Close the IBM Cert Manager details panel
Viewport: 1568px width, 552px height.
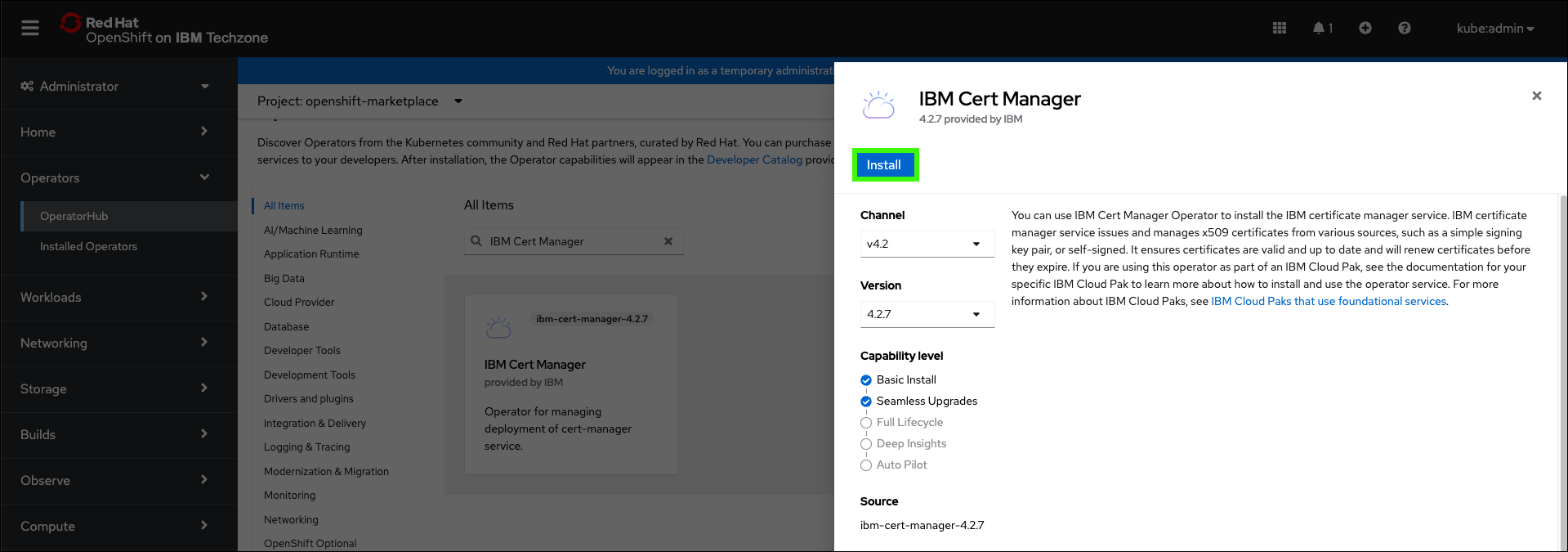pyautogui.click(x=1536, y=96)
